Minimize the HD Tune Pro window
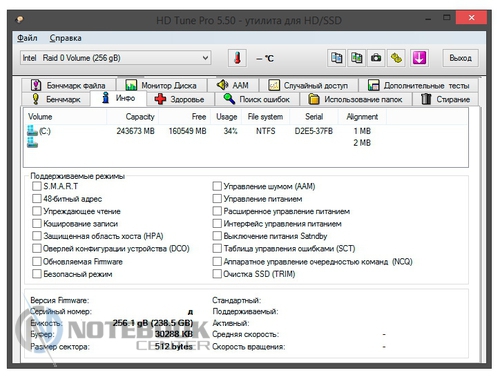The image size is (500, 377). [x=428, y=18]
